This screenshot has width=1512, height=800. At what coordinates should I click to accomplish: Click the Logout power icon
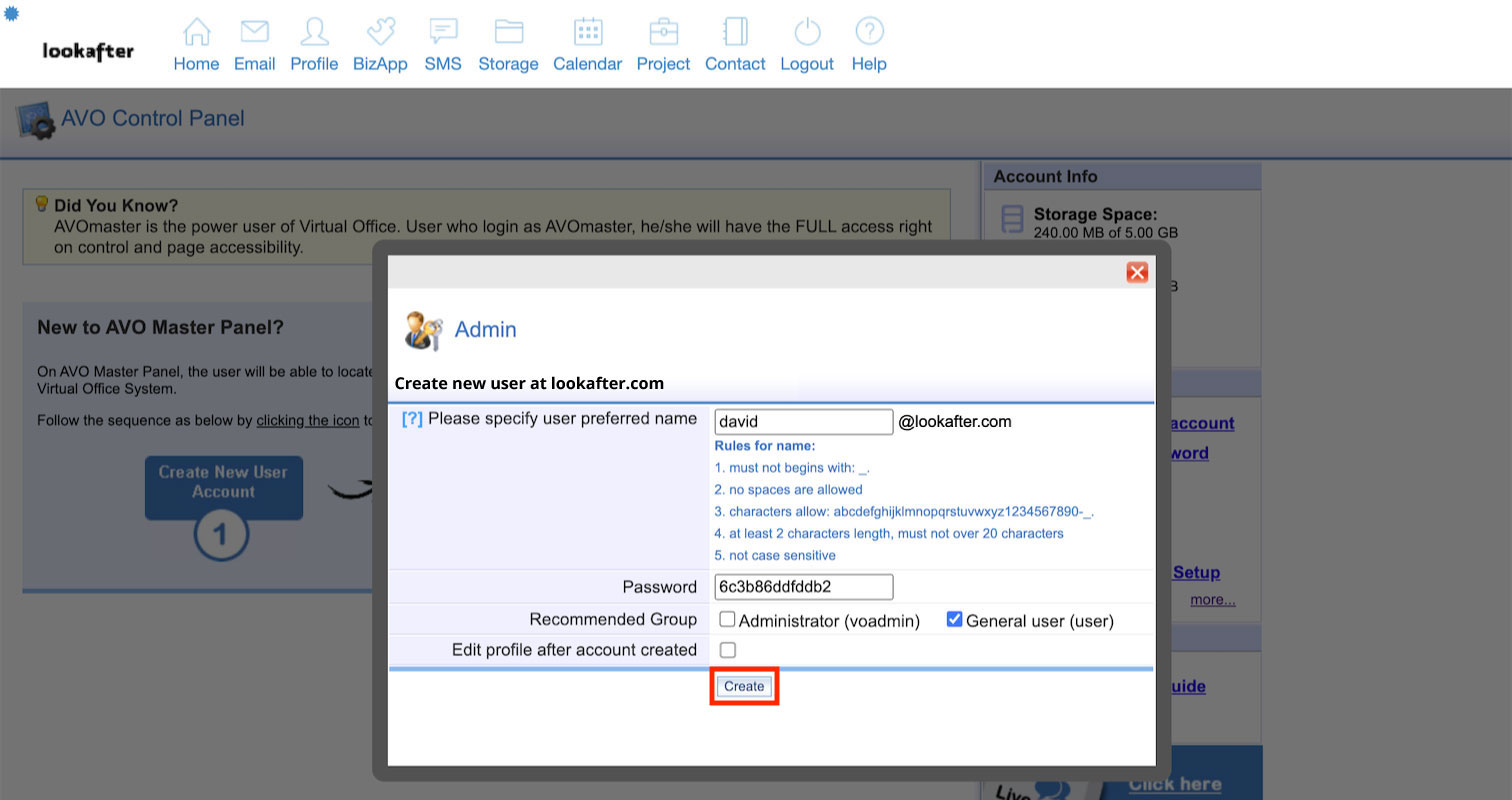[x=806, y=33]
